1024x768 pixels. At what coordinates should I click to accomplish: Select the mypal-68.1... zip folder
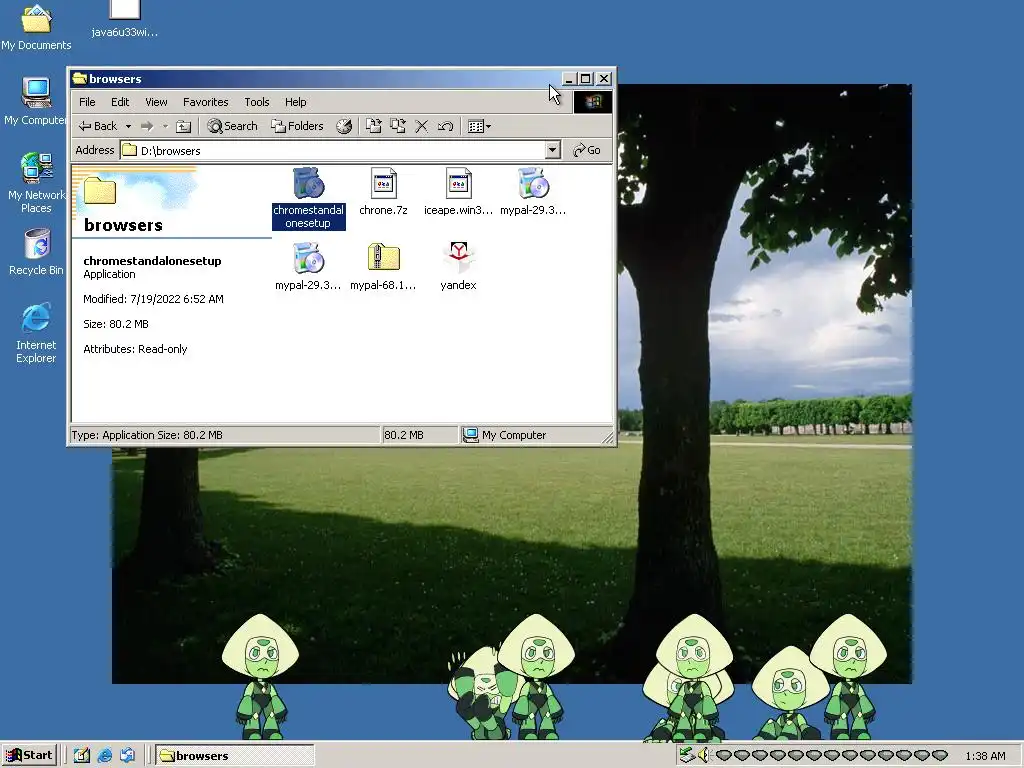point(383,266)
